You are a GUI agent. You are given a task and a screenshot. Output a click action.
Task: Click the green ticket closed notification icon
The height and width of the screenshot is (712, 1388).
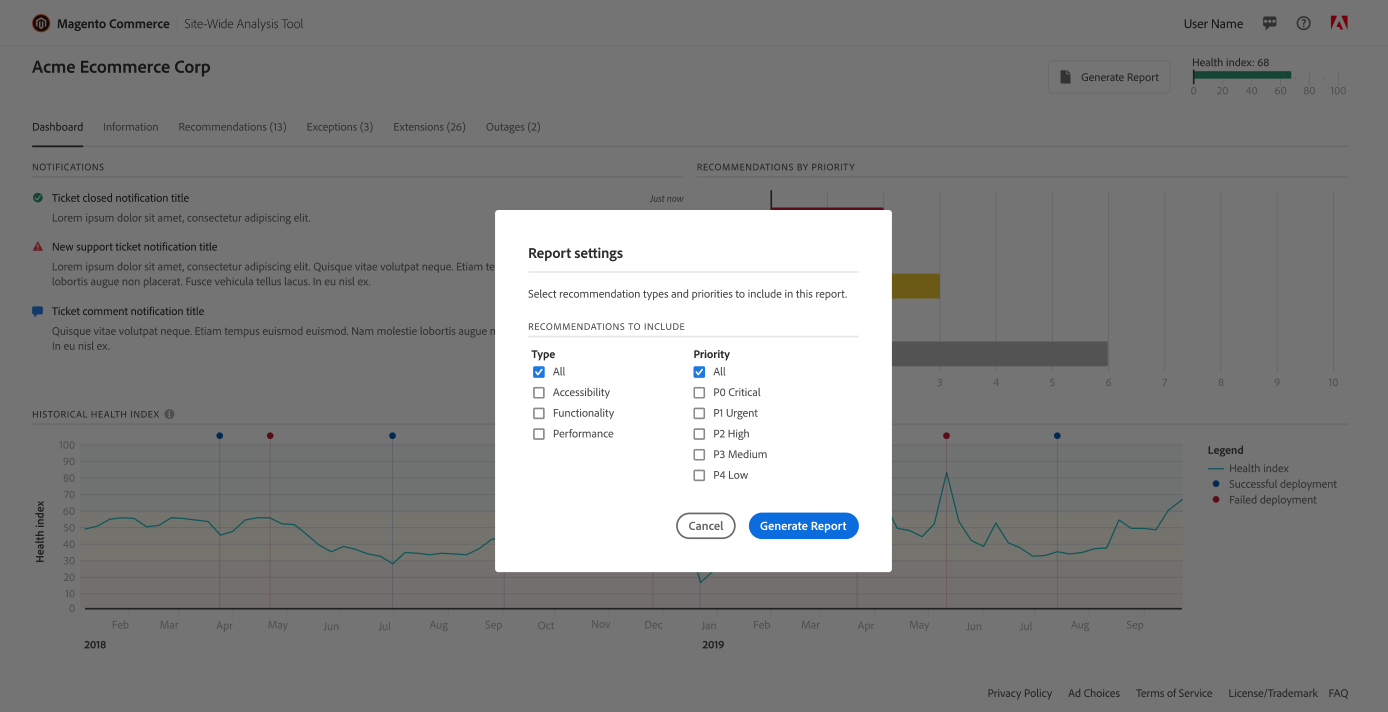38,198
